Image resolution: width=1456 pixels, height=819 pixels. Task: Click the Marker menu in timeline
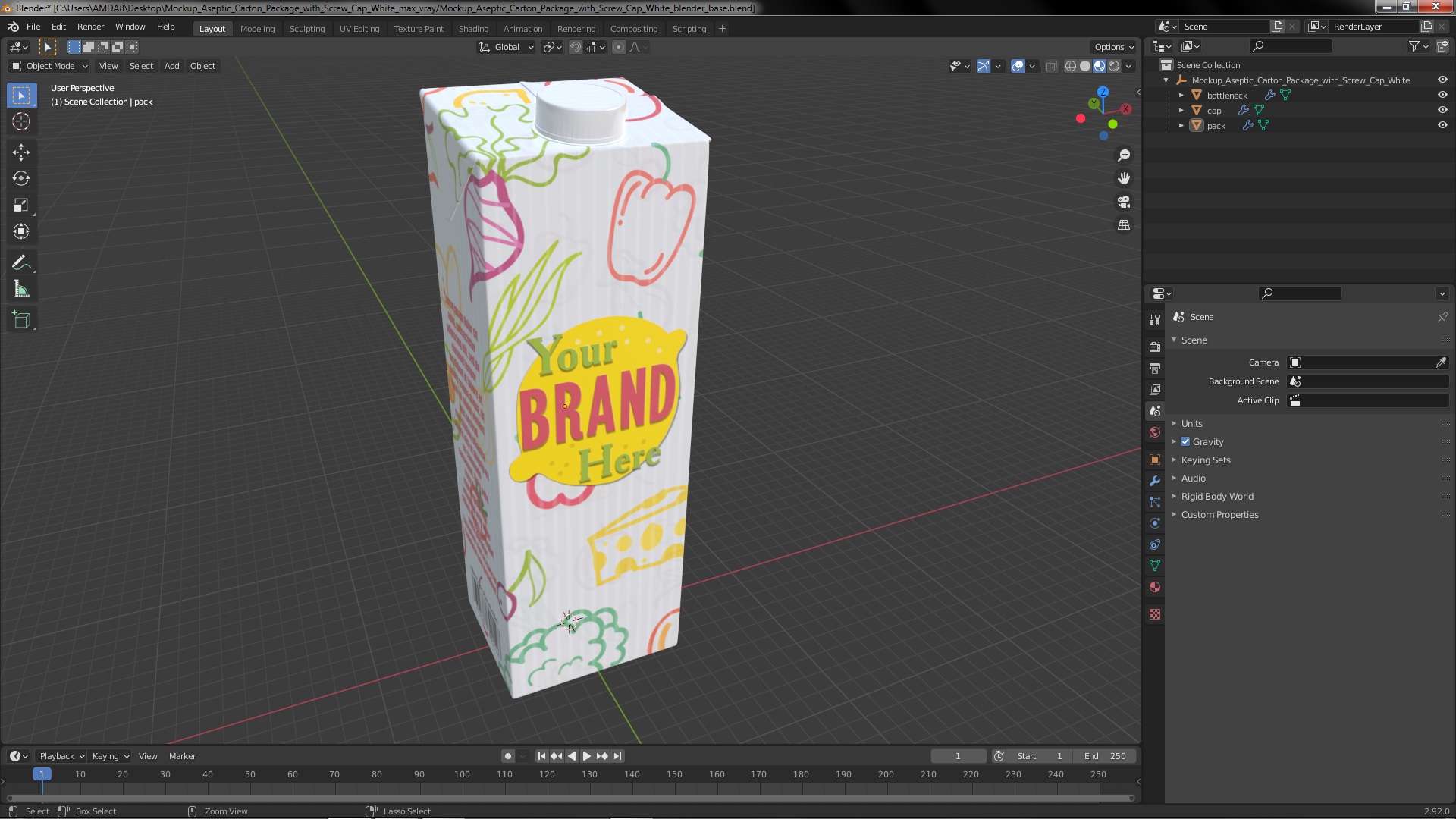click(x=182, y=756)
